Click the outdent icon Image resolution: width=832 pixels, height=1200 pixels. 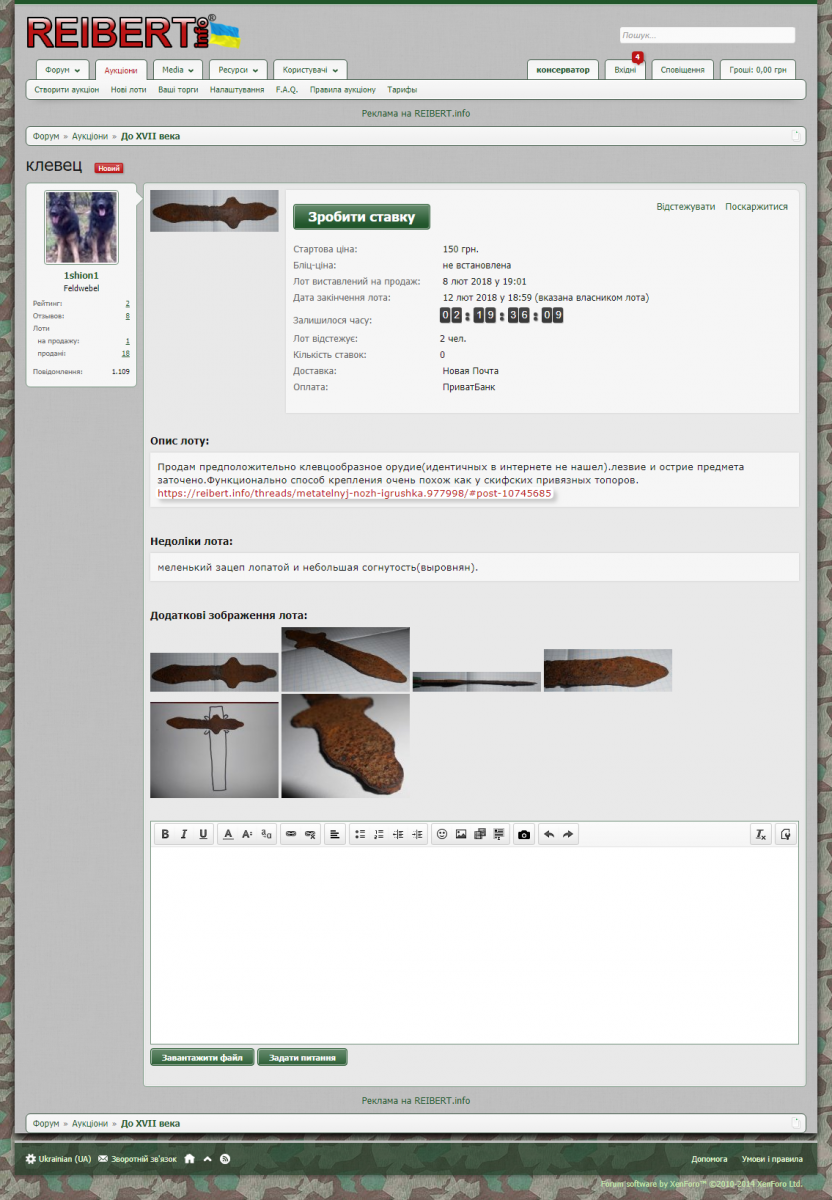398,834
